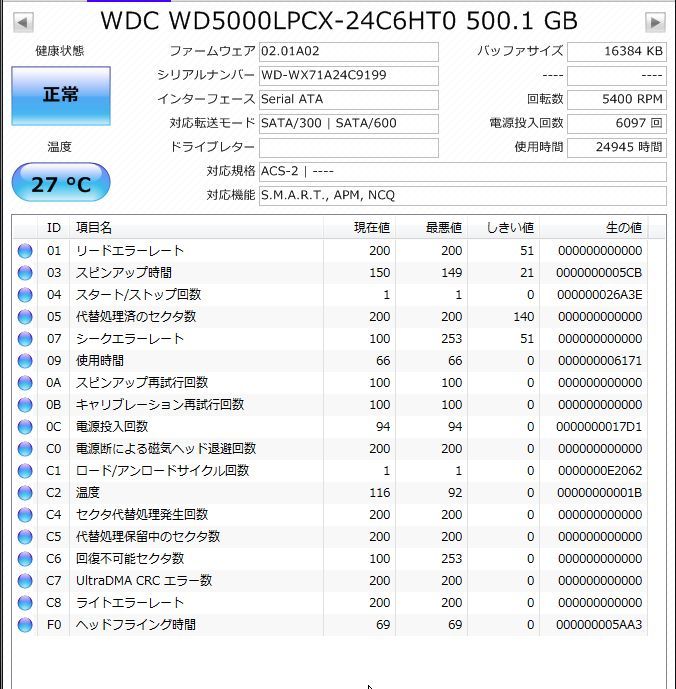Viewport: 676px width, 689px height.
Task: Select the 電源投入回数 attribute row name
Action: point(112,427)
